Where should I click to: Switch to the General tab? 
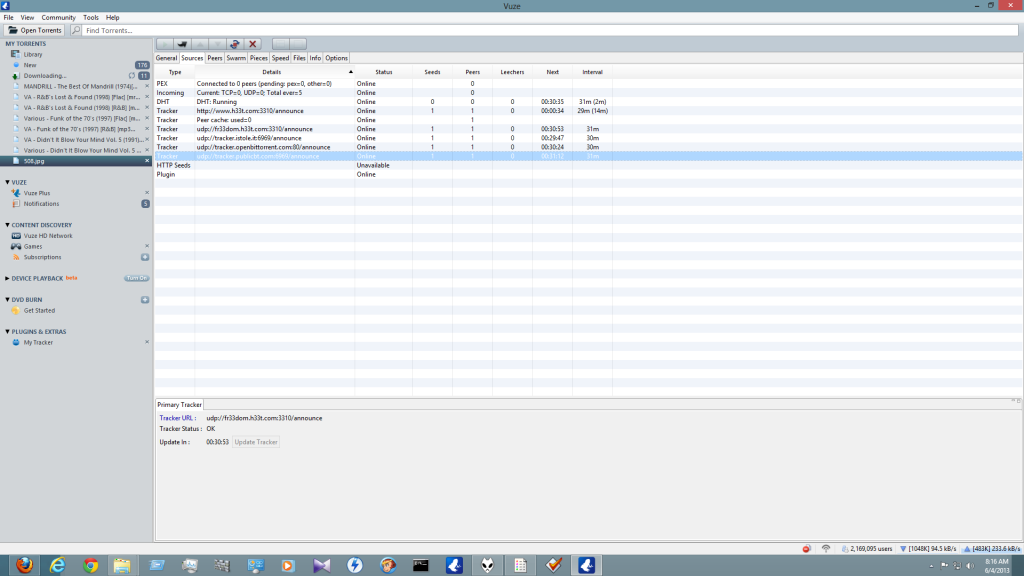[x=167, y=58]
